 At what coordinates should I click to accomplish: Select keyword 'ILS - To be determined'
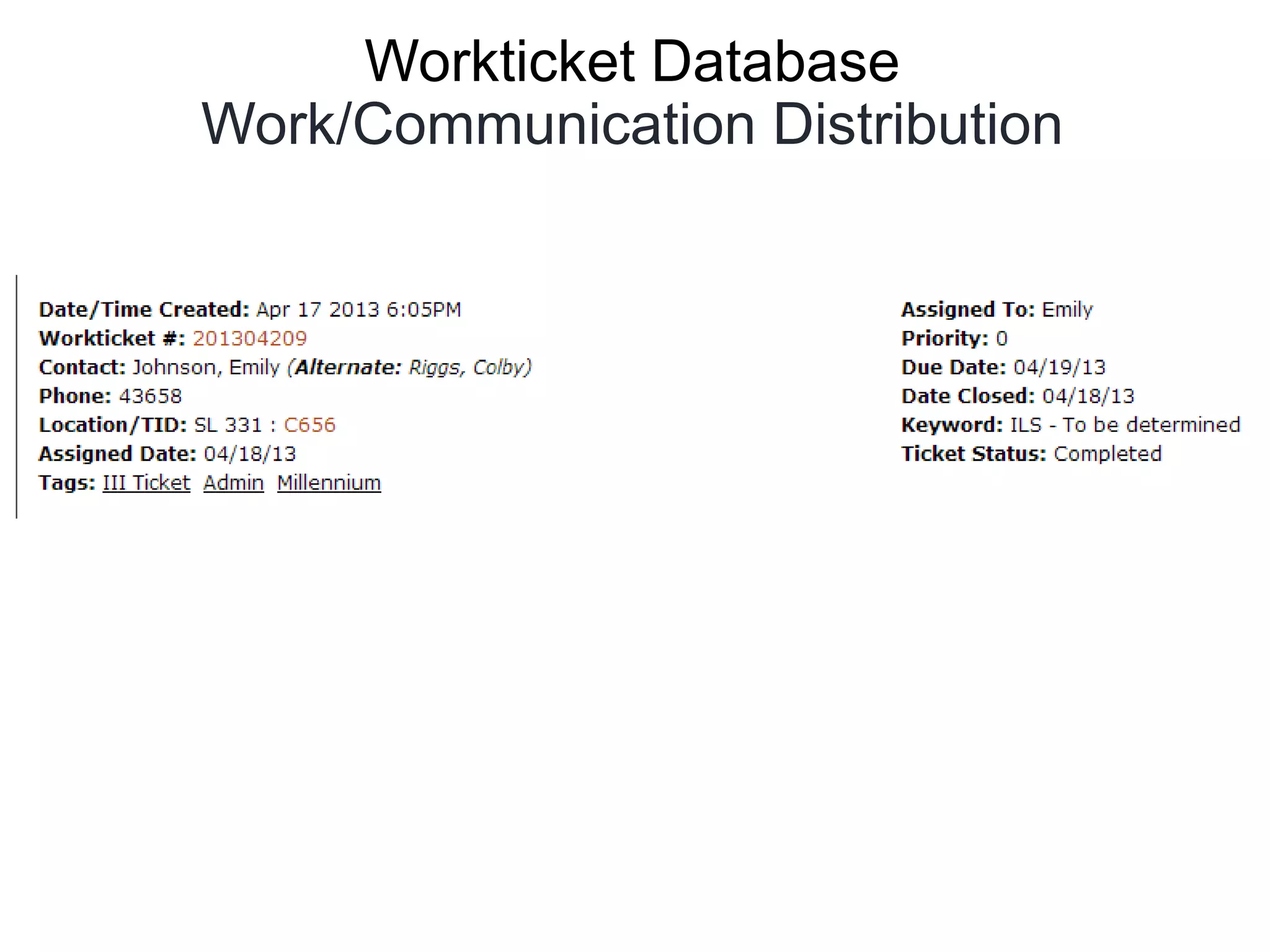1126,425
